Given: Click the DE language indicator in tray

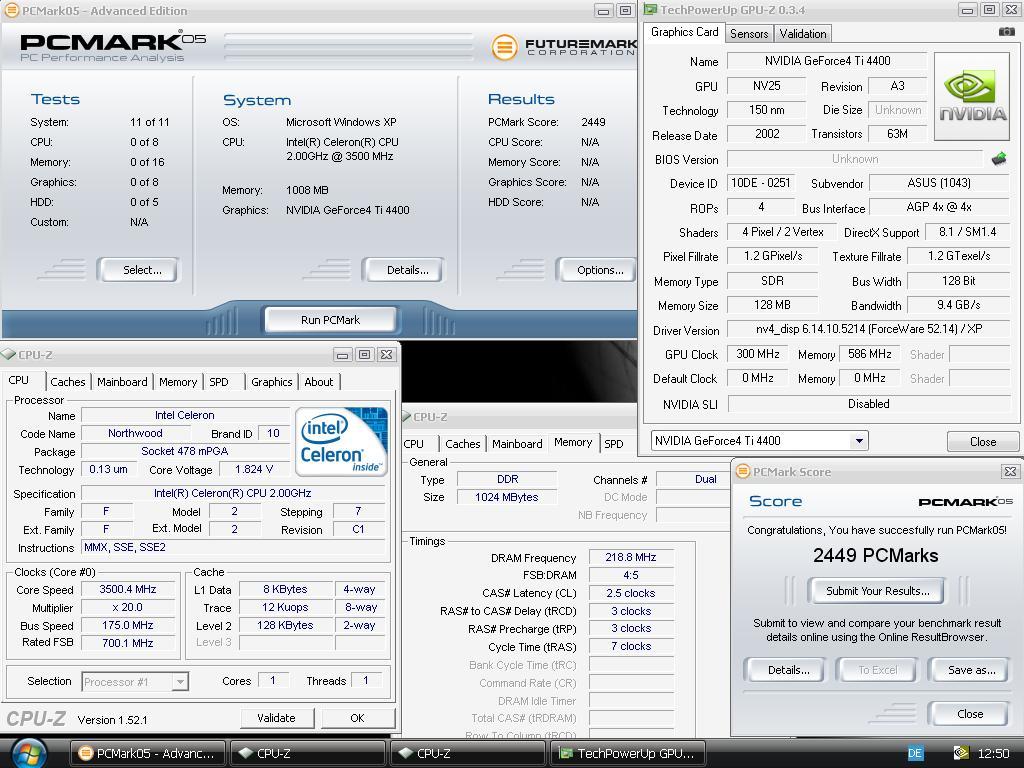Looking at the screenshot, I should pyautogui.click(x=915, y=753).
